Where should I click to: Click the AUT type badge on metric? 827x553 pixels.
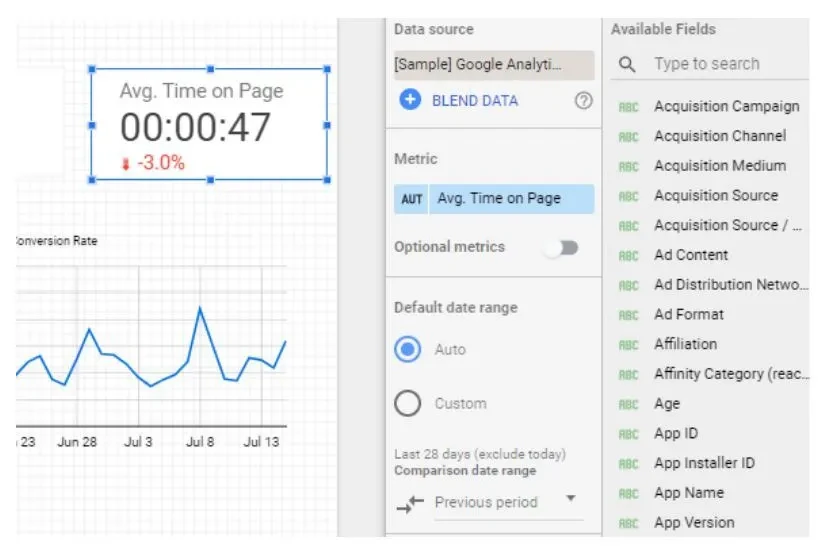coord(411,199)
